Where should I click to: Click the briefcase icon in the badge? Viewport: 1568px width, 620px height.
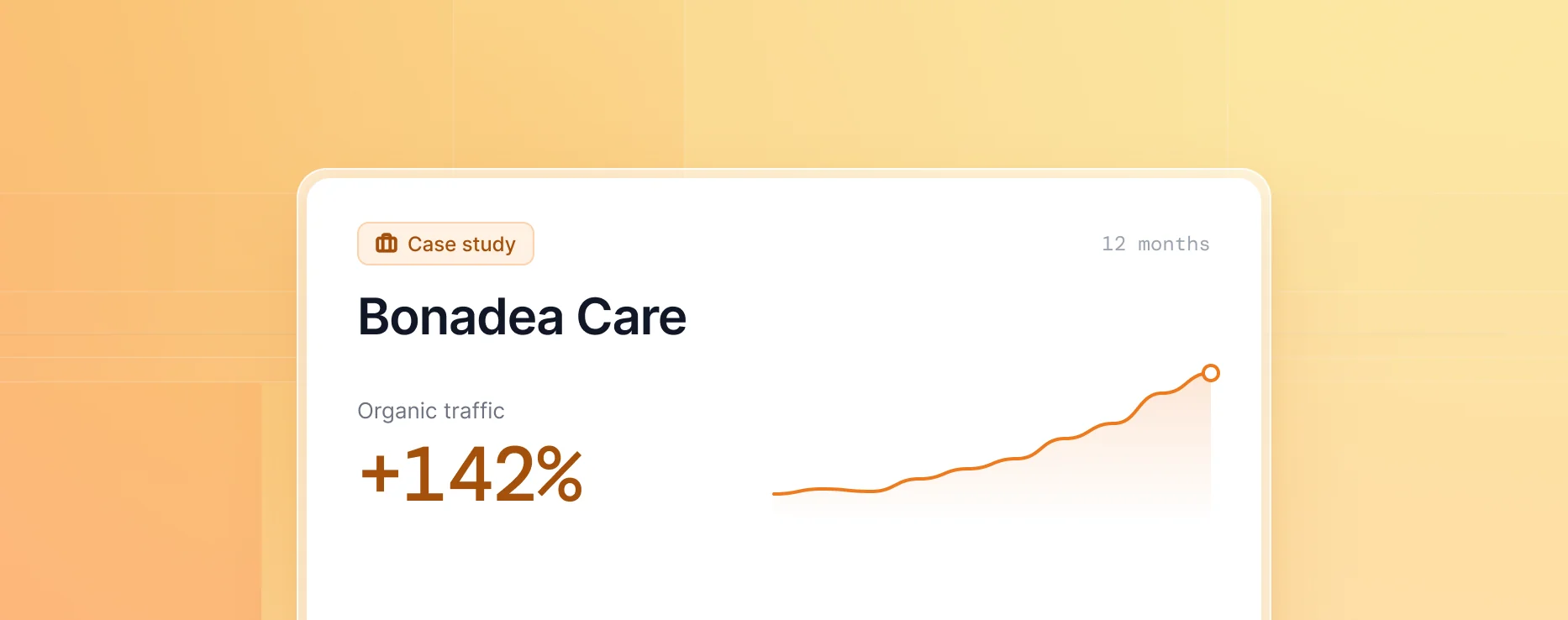tap(387, 244)
